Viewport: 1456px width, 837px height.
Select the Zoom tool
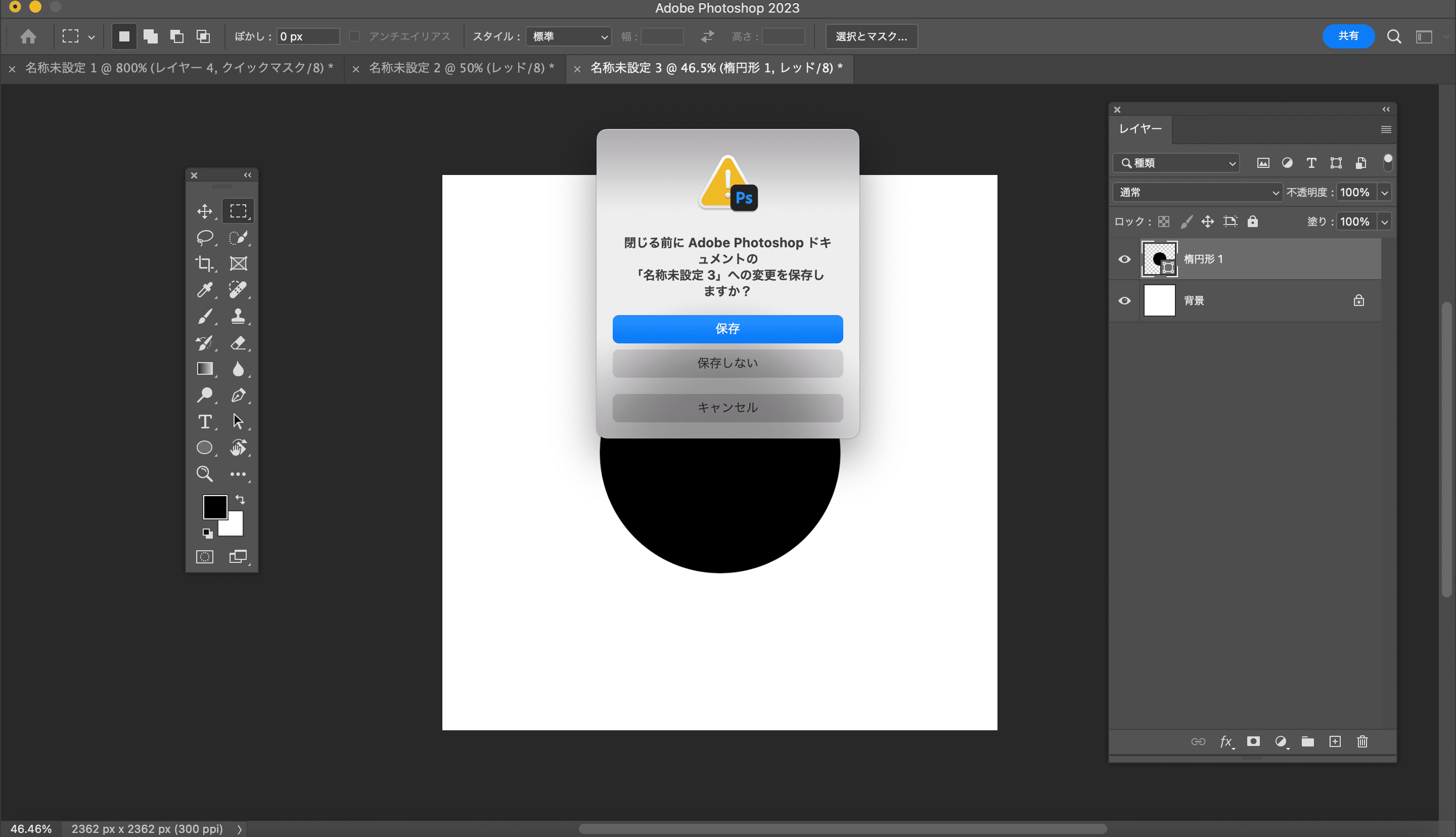[205, 474]
